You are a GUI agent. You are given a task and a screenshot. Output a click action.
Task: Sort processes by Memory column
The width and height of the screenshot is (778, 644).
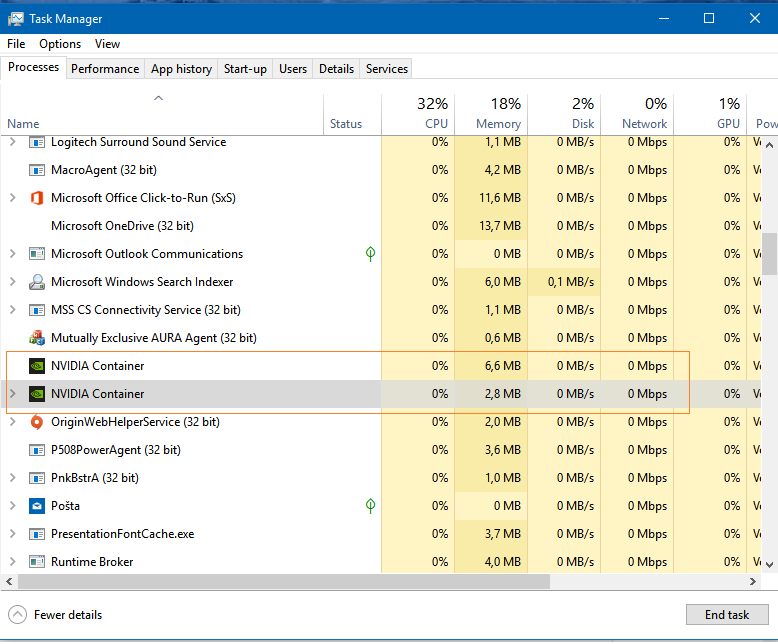point(491,114)
